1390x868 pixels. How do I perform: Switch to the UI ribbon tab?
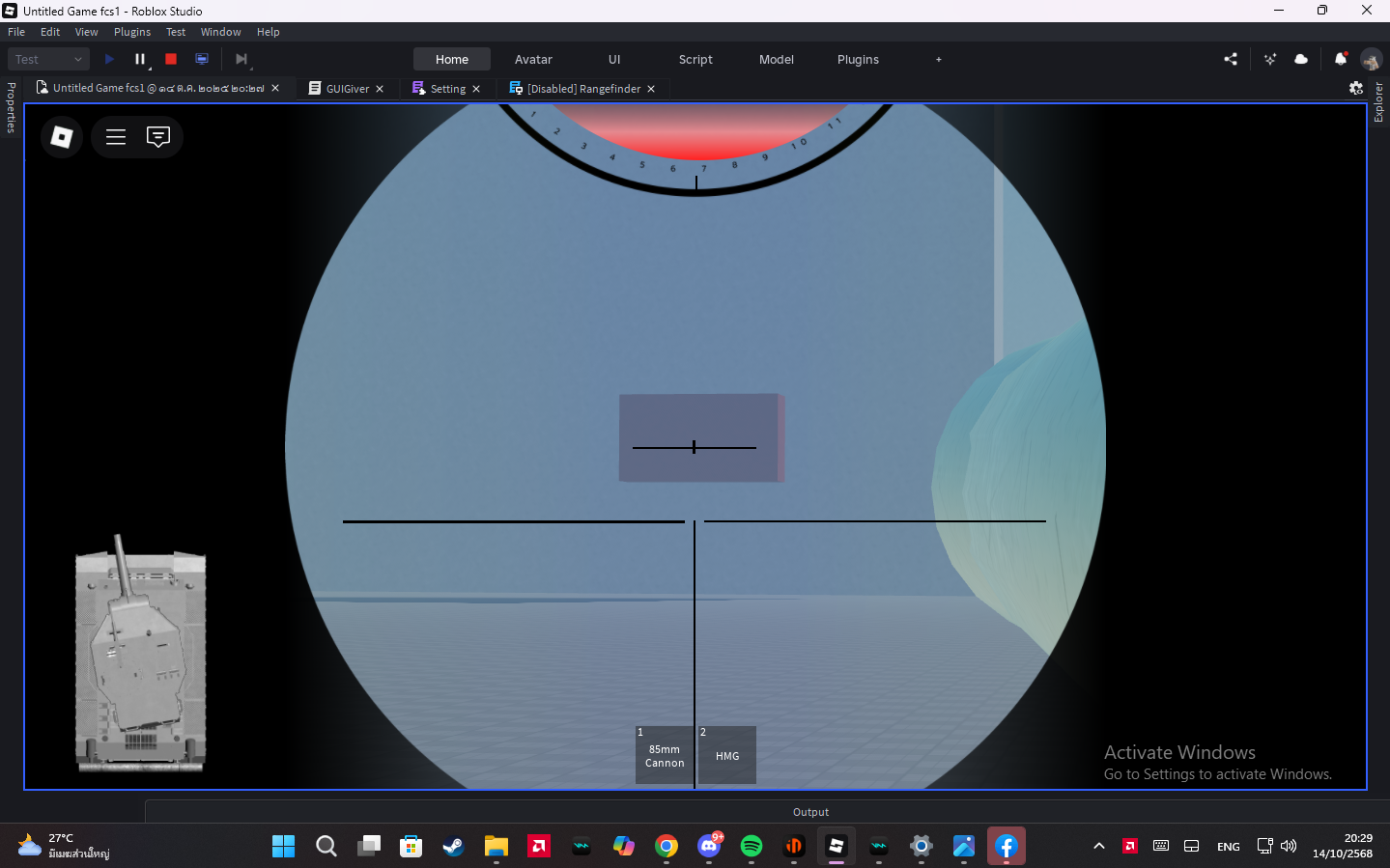pos(614,59)
